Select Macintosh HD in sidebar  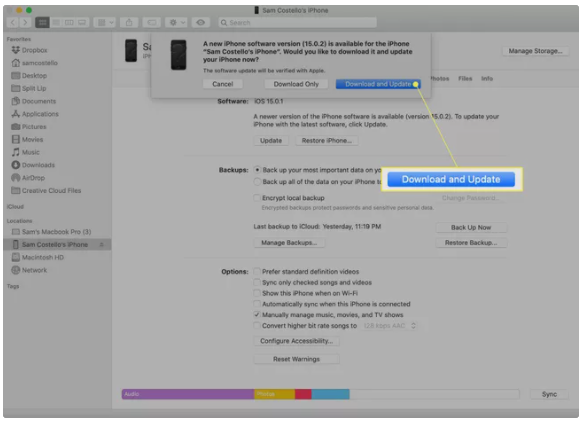[42, 257]
